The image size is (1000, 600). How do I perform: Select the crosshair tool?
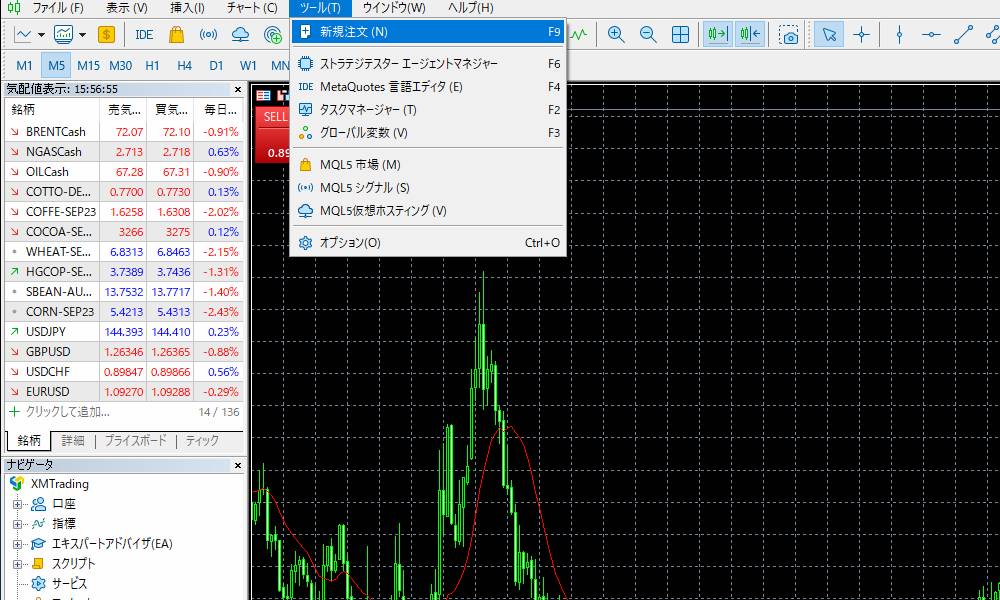(861, 34)
